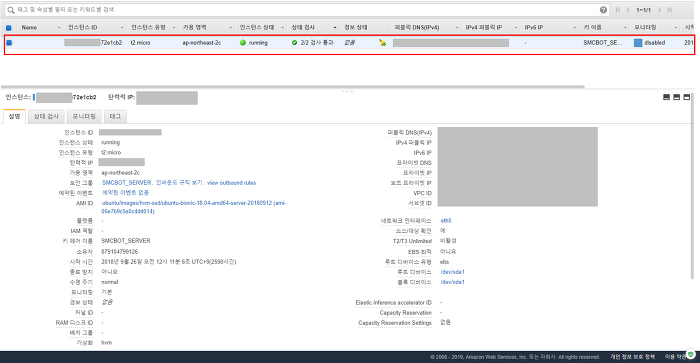Jump to last page of instances
Image resolution: width=700 pixels, height=363 pixels.
(669, 10)
